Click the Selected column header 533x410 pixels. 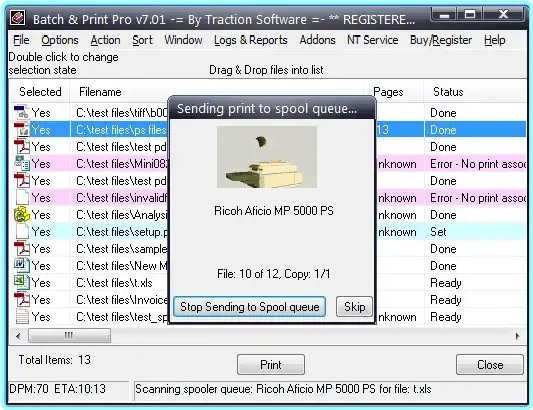point(40,92)
